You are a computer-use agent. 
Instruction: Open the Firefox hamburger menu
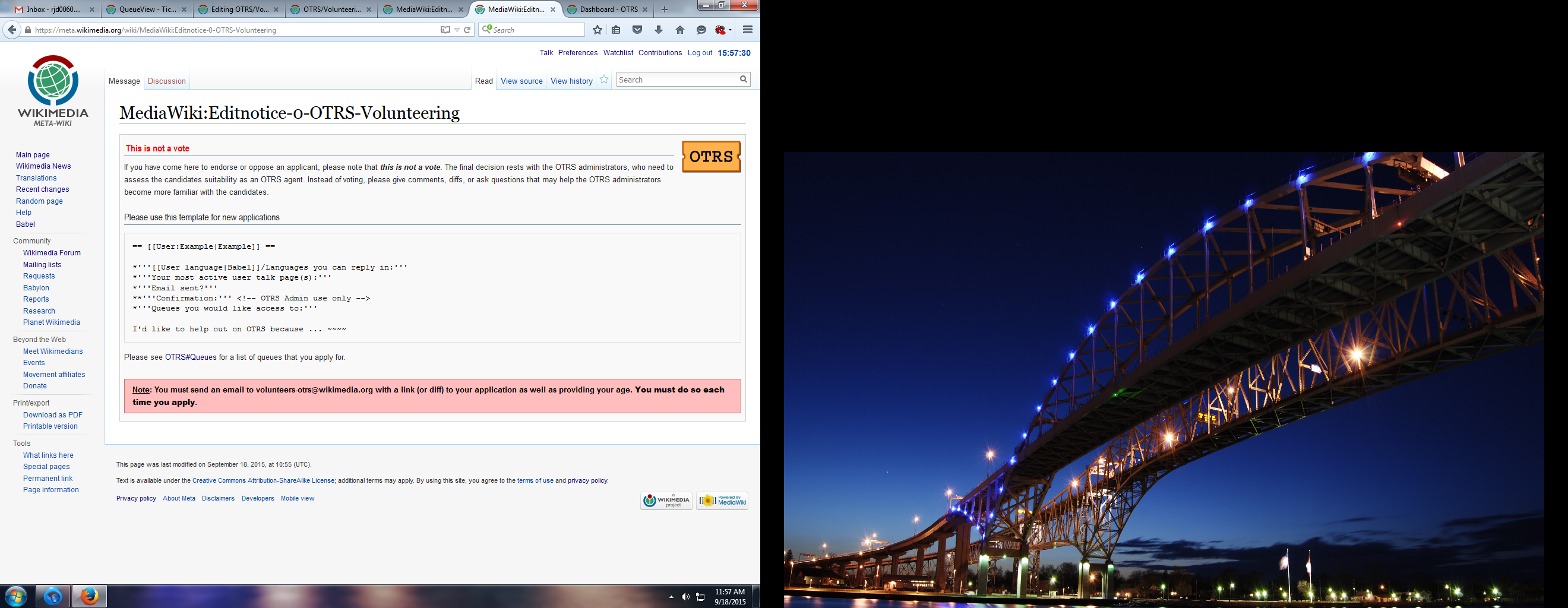click(748, 30)
